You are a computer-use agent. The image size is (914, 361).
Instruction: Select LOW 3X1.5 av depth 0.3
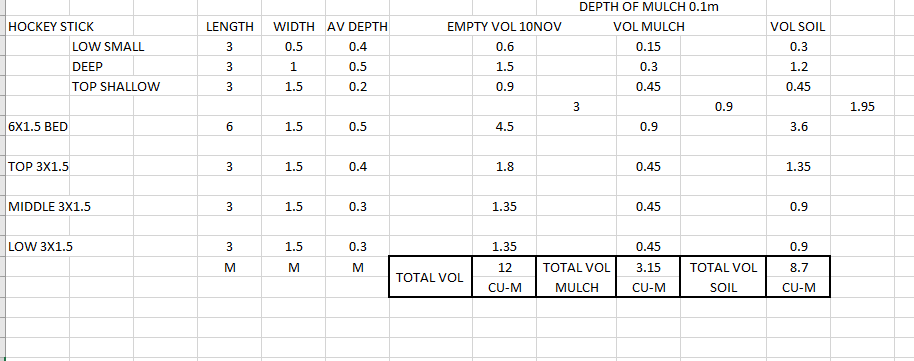[357, 246]
